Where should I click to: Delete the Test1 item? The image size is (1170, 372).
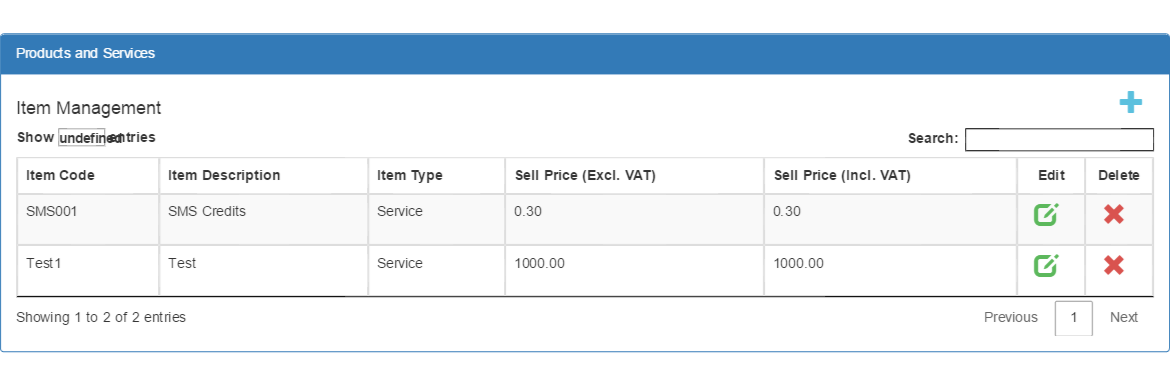[x=1114, y=265]
